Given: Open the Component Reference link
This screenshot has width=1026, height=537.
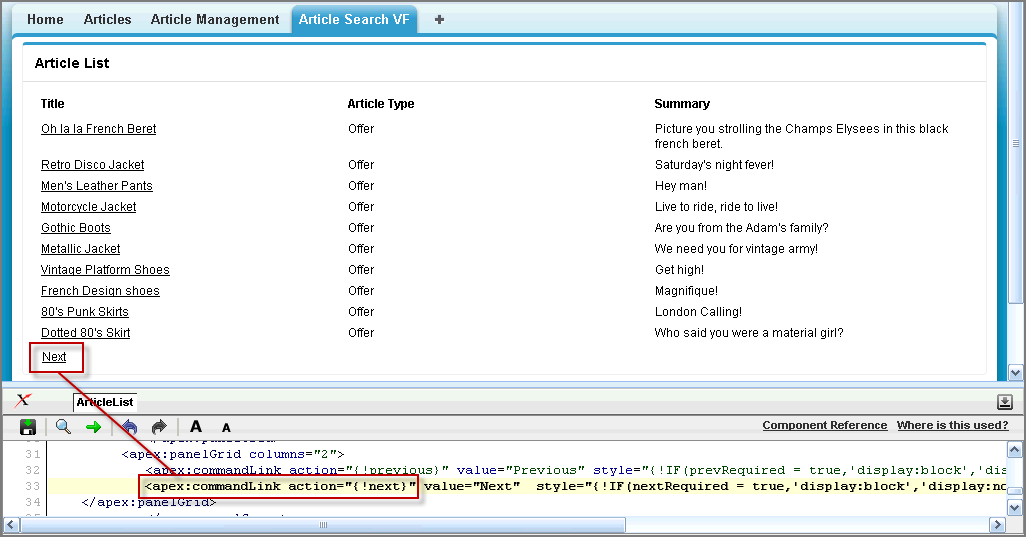Looking at the screenshot, I should click(x=824, y=425).
